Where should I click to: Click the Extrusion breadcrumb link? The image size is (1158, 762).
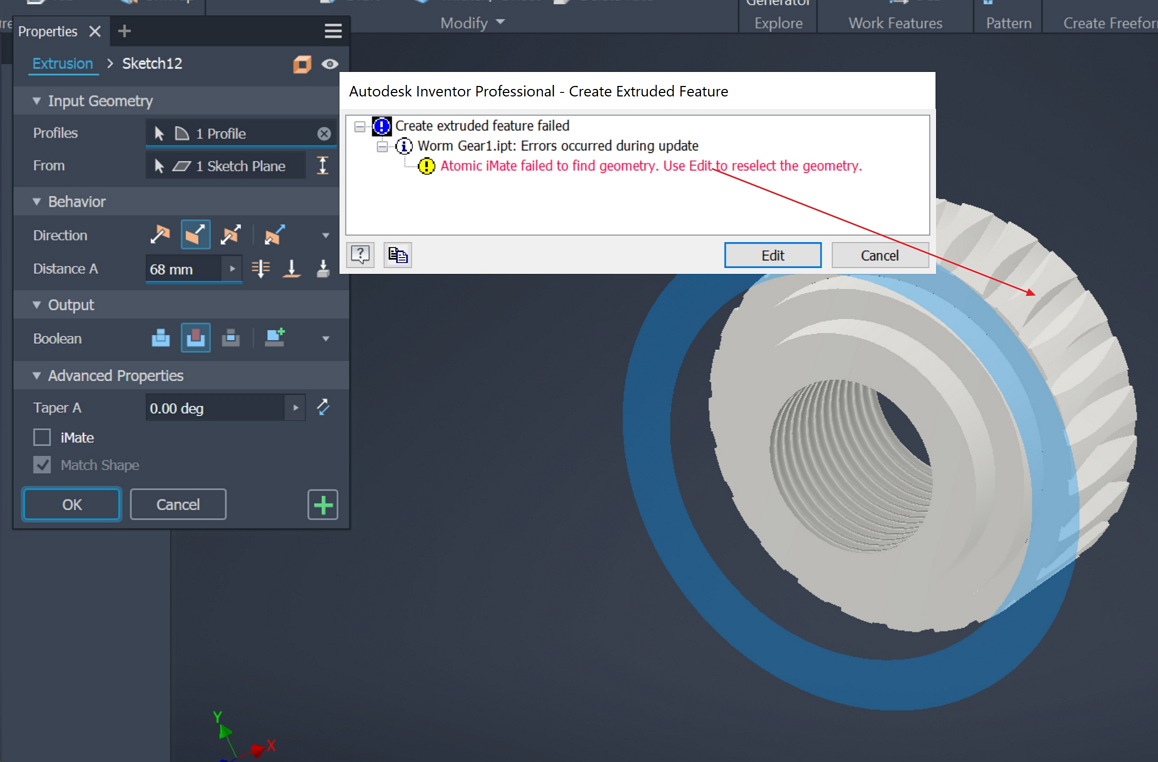(x=62, y=64)
